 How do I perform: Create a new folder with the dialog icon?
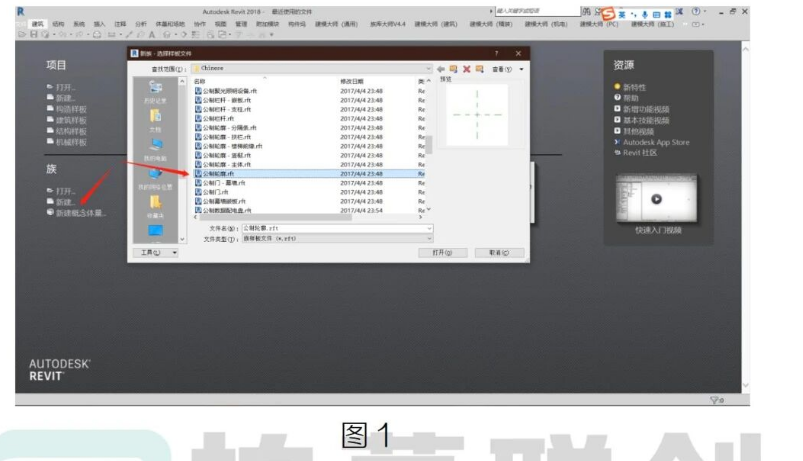(479, 69)
